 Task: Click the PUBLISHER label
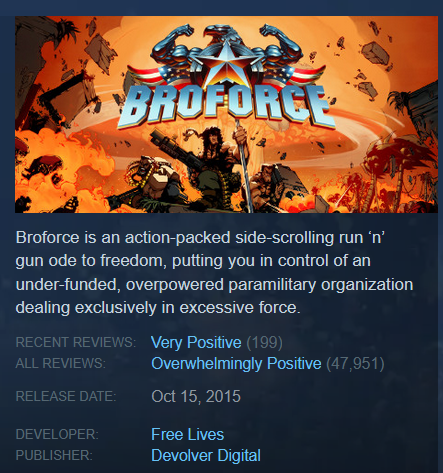coord(54,455)
